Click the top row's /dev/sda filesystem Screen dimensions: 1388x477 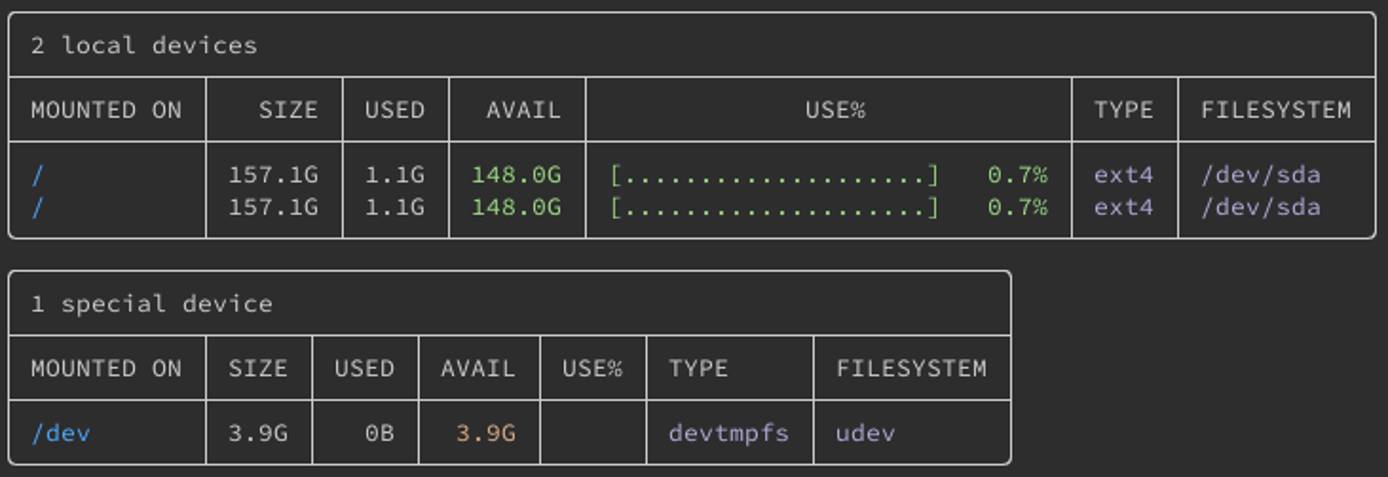tap(1260, 175)
